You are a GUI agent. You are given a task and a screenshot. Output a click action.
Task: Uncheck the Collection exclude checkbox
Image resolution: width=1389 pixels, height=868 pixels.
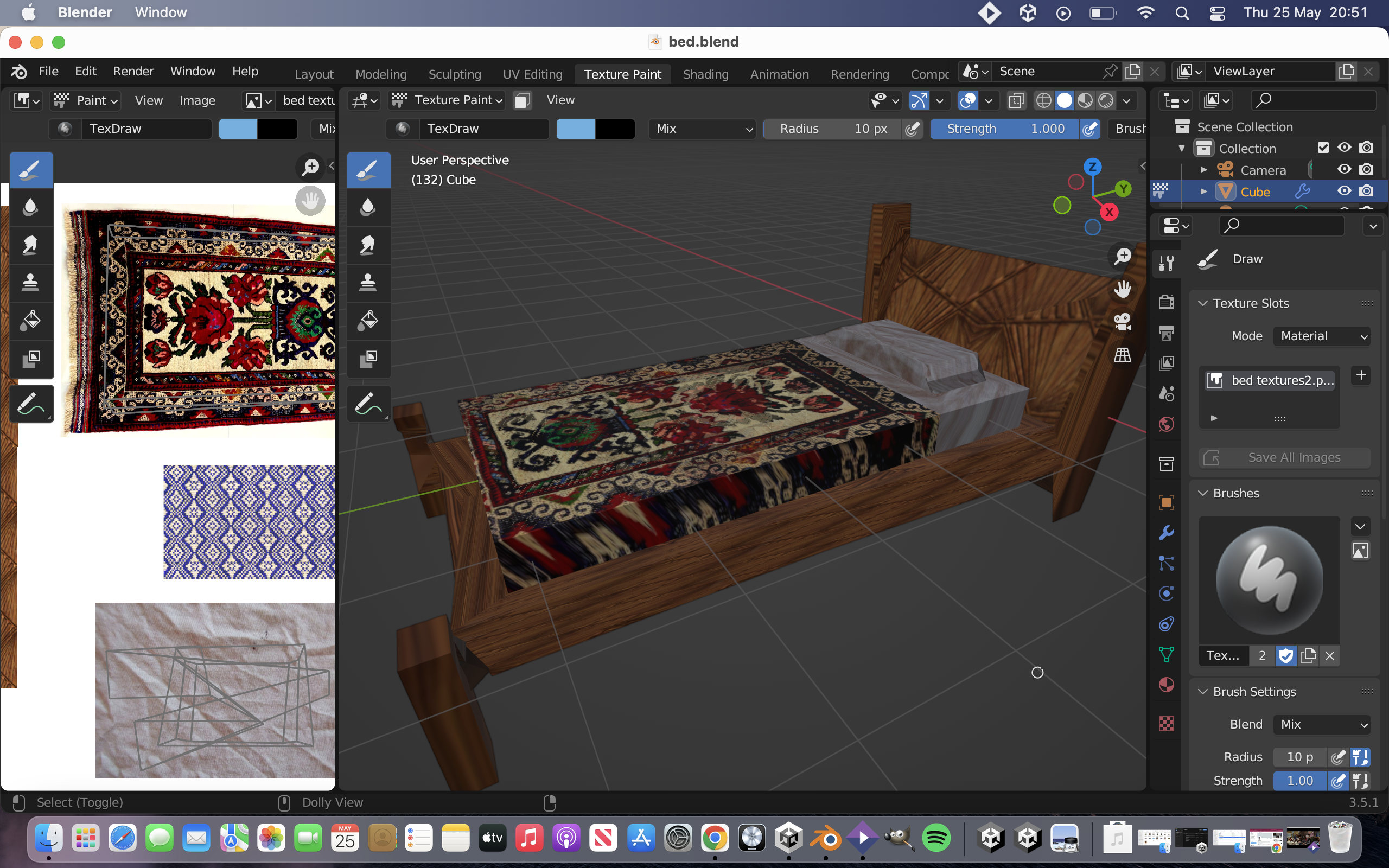click(1323, 148)
